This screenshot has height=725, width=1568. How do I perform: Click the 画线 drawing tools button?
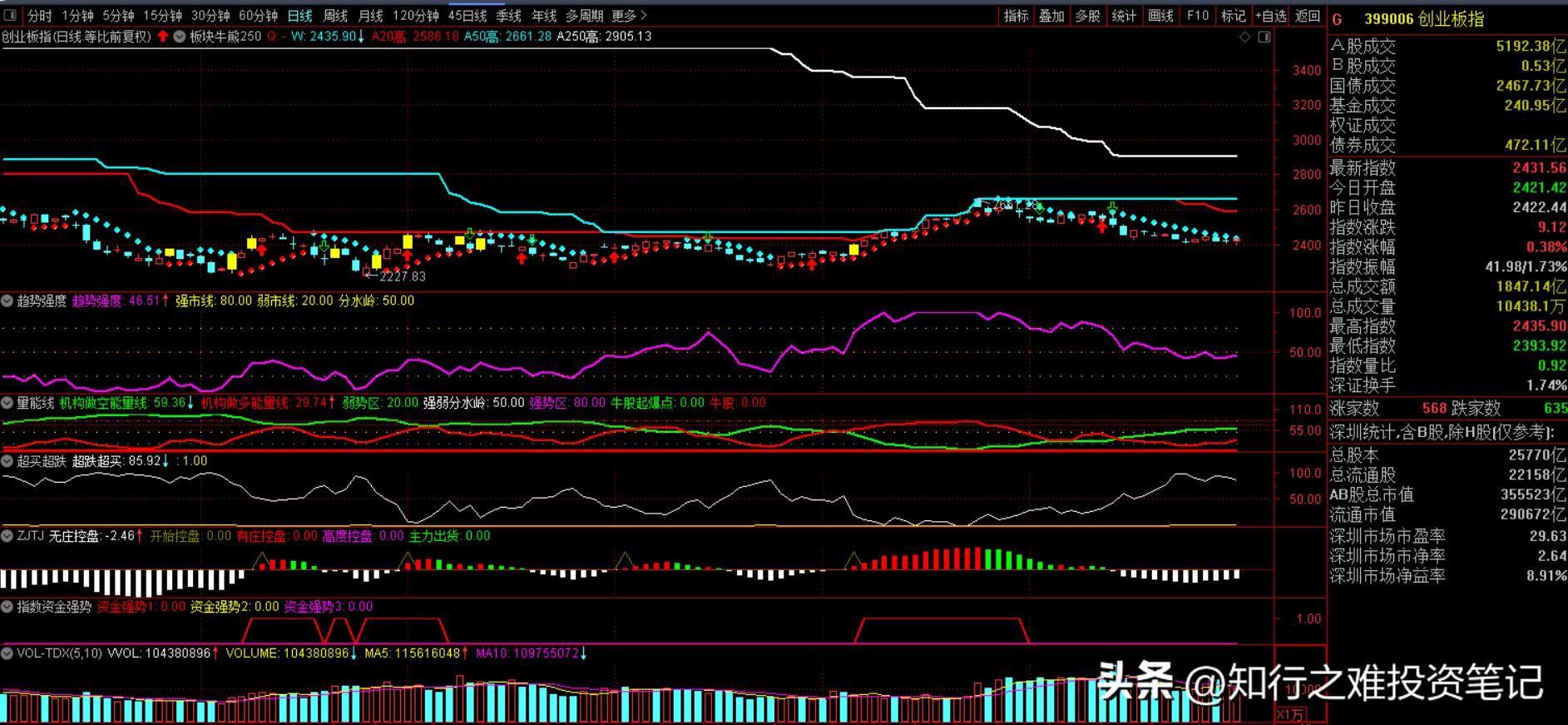coord(1160,16)
